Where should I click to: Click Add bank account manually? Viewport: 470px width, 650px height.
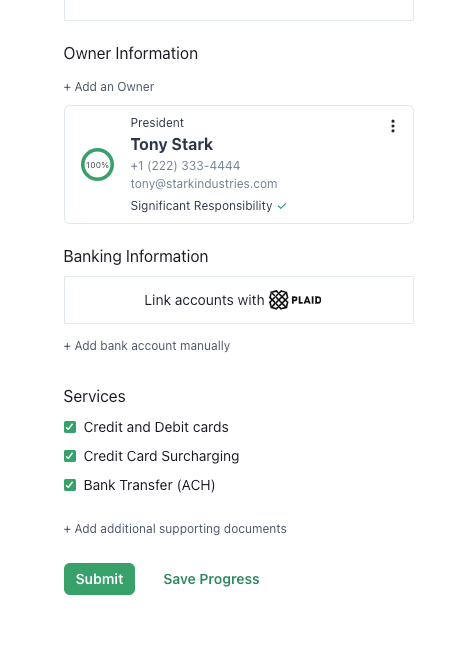[147, 346]
